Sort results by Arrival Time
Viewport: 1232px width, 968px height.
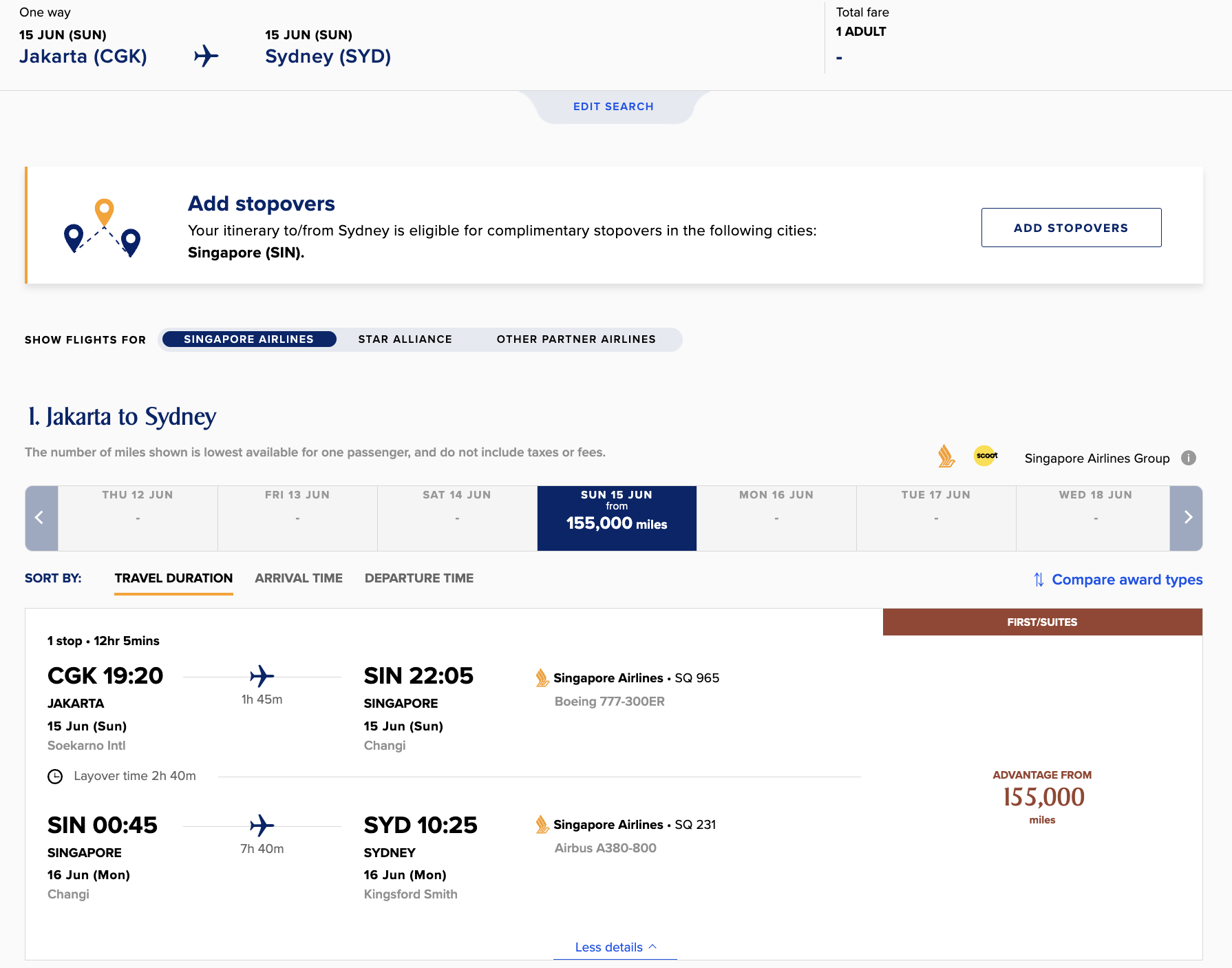[x=299, y=578]
